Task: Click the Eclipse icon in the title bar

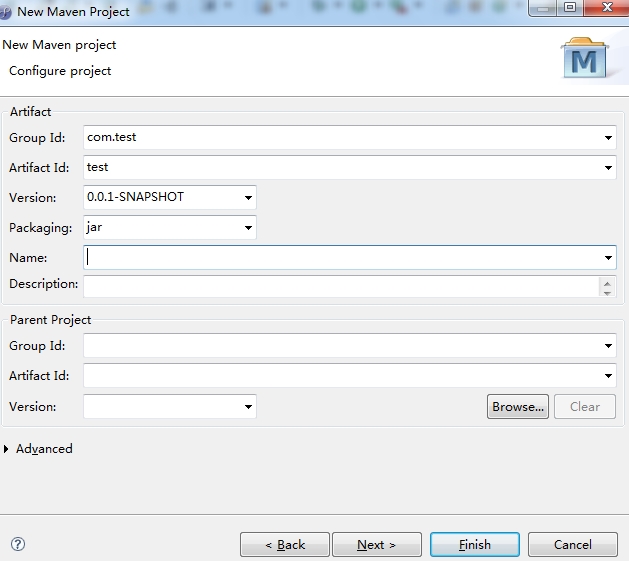Action: pyautogui.click(x=5, y=12)
